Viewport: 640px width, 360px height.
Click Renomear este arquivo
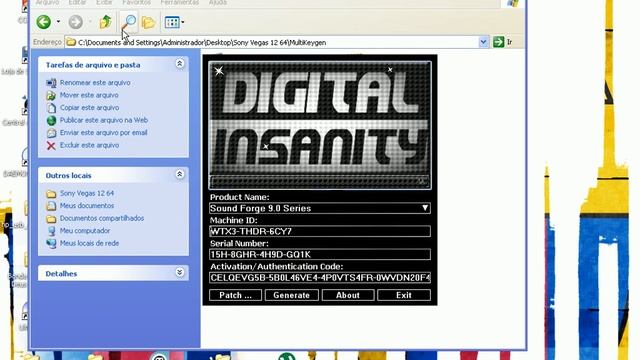pos(95,82)
